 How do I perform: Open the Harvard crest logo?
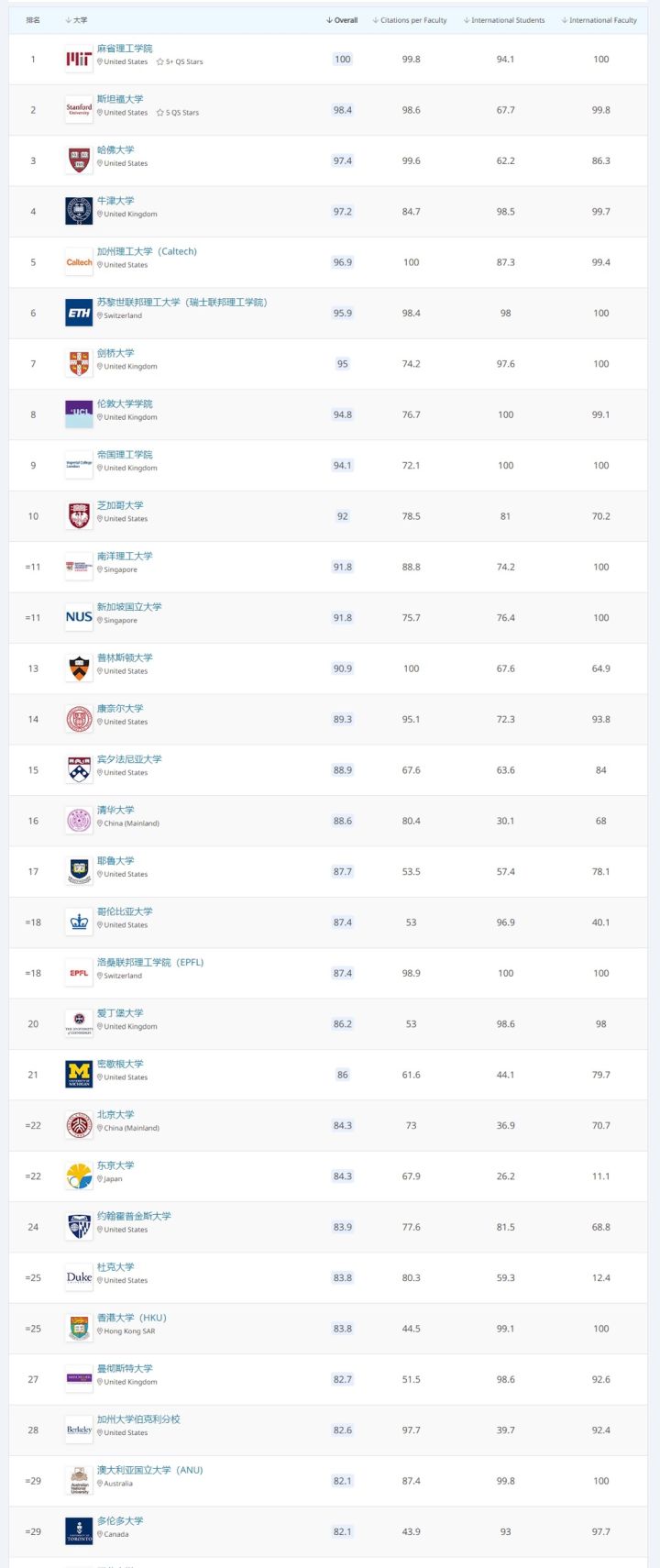(79, 160)
